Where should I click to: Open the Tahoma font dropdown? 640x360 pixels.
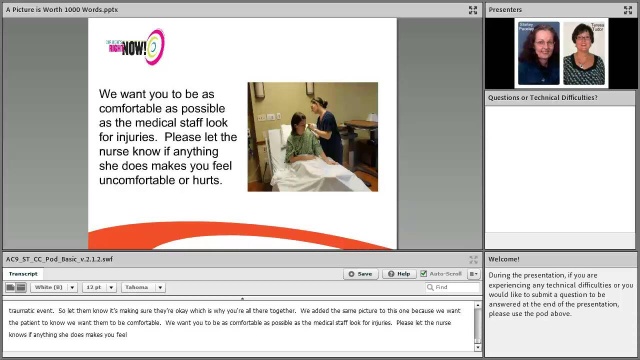(143, 287)
